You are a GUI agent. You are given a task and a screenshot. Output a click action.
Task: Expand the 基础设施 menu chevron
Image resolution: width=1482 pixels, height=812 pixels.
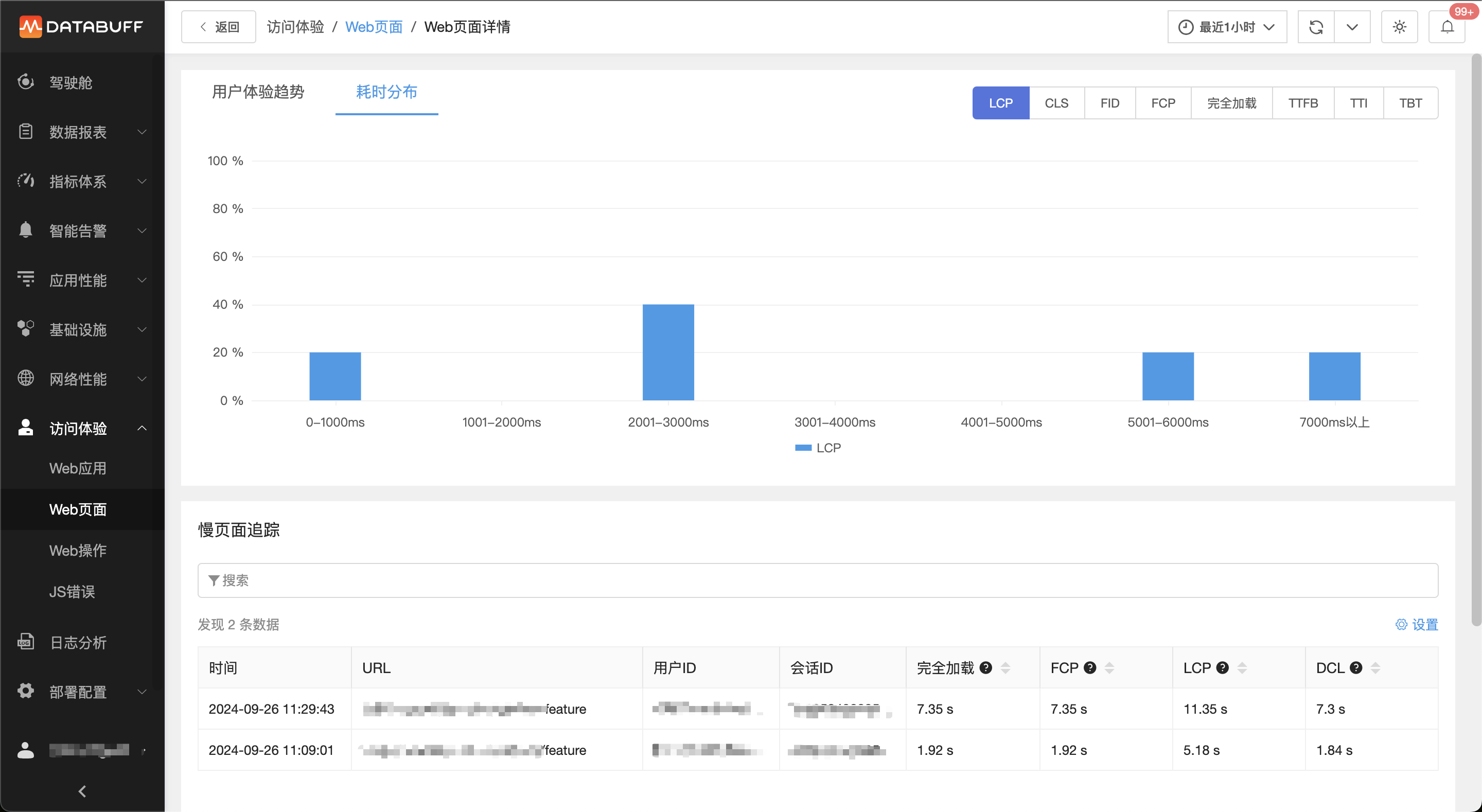(x=142, y=330)
